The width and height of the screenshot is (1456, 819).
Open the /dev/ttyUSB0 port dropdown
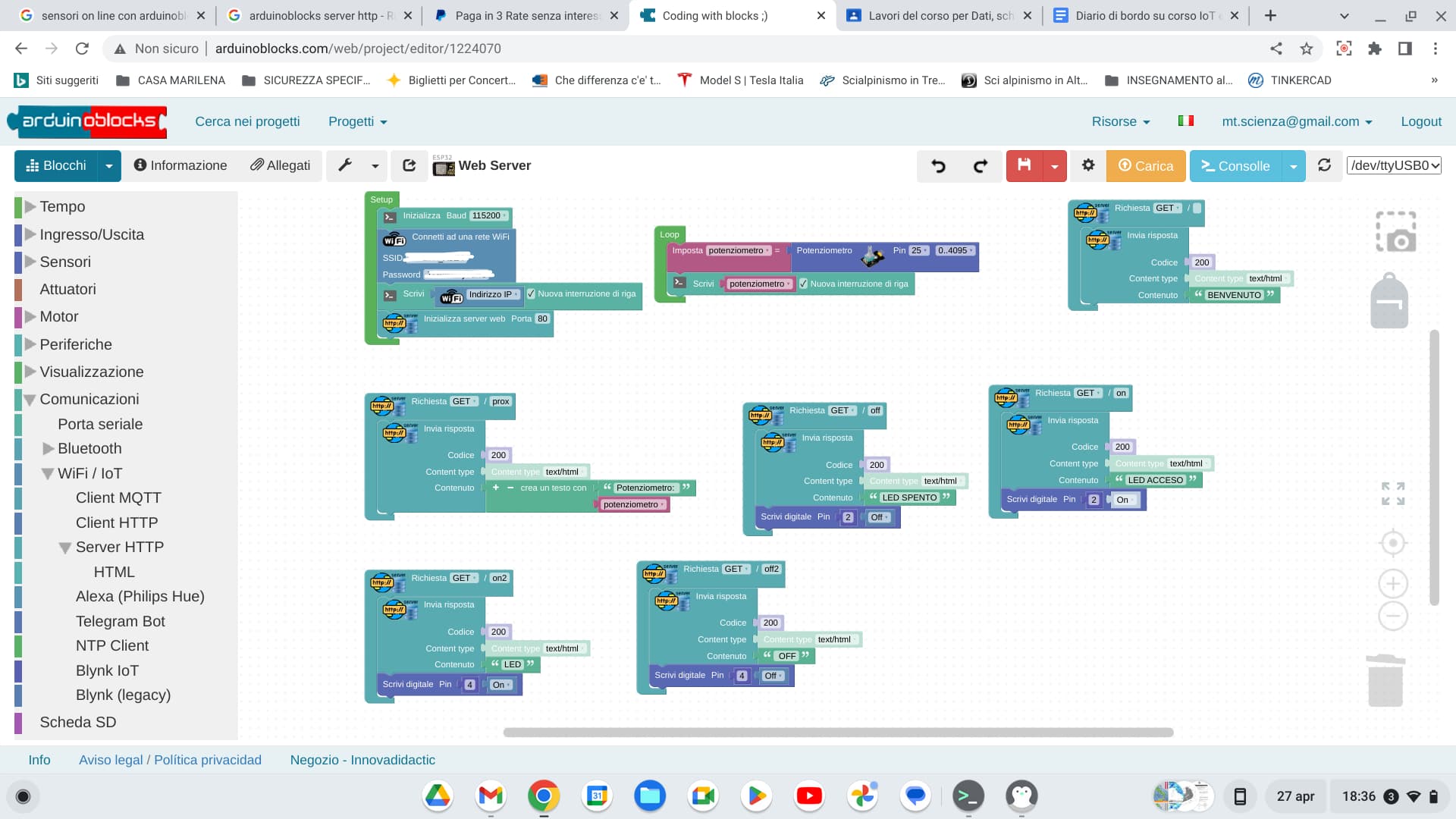coord(1394,165)
